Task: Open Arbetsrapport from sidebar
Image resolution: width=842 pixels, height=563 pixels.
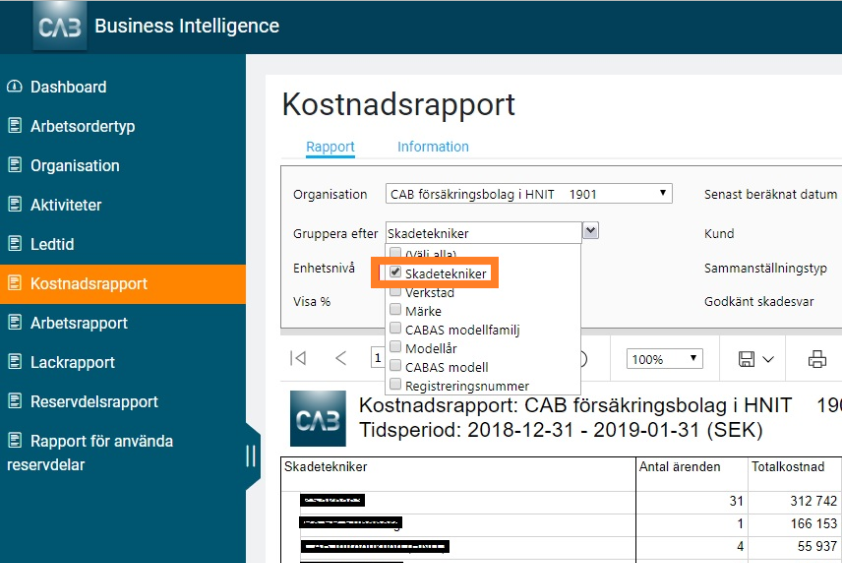Action: click(79, 323)
